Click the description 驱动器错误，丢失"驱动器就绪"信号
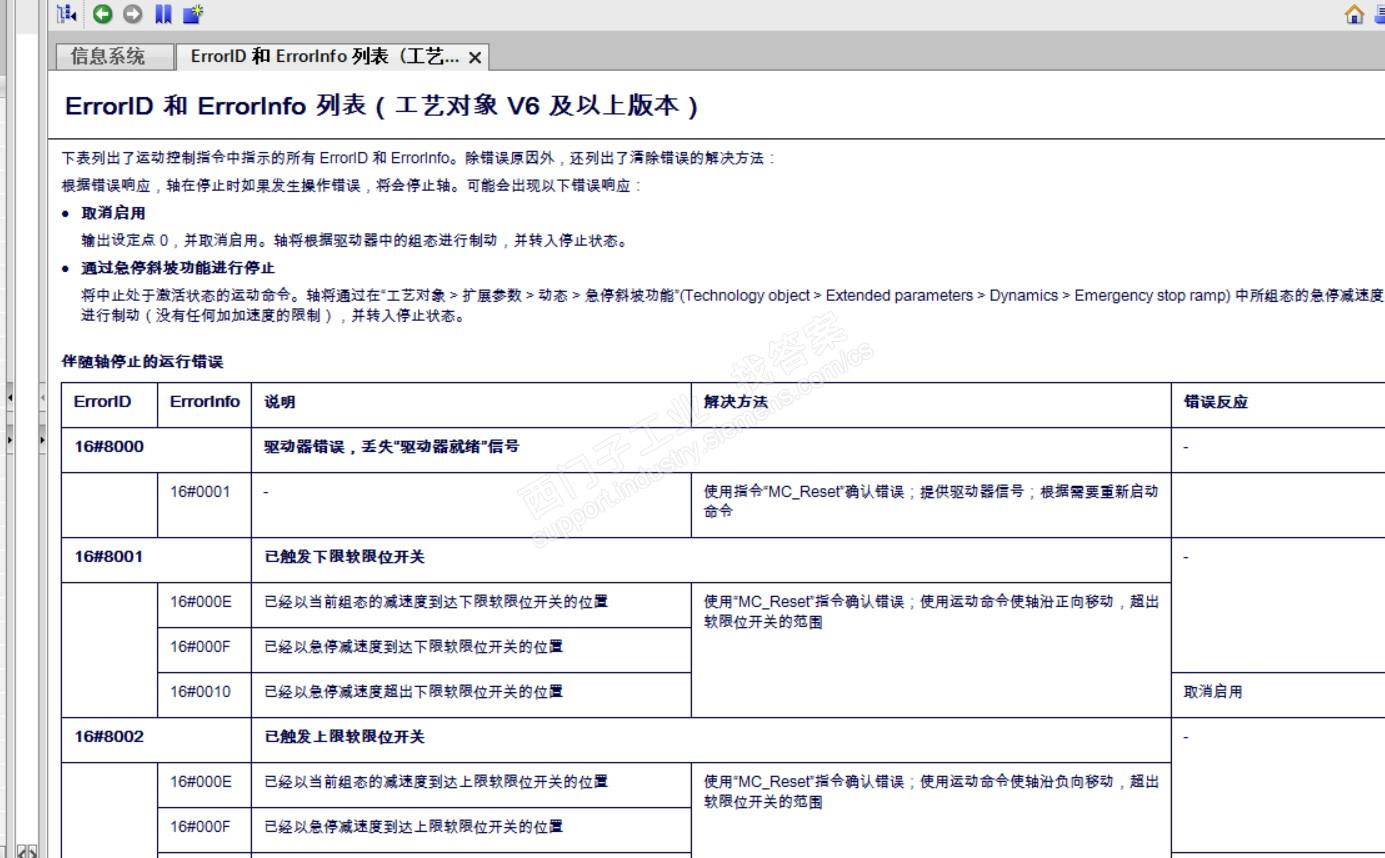 point(391,447)
